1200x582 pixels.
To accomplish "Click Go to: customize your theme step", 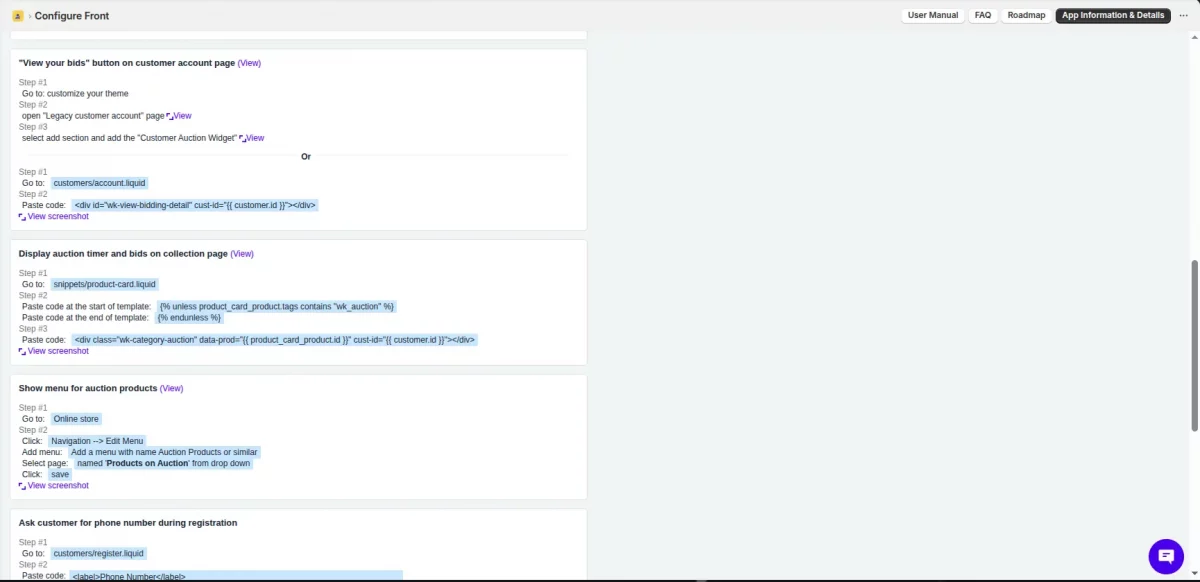I will click(75, 94).
